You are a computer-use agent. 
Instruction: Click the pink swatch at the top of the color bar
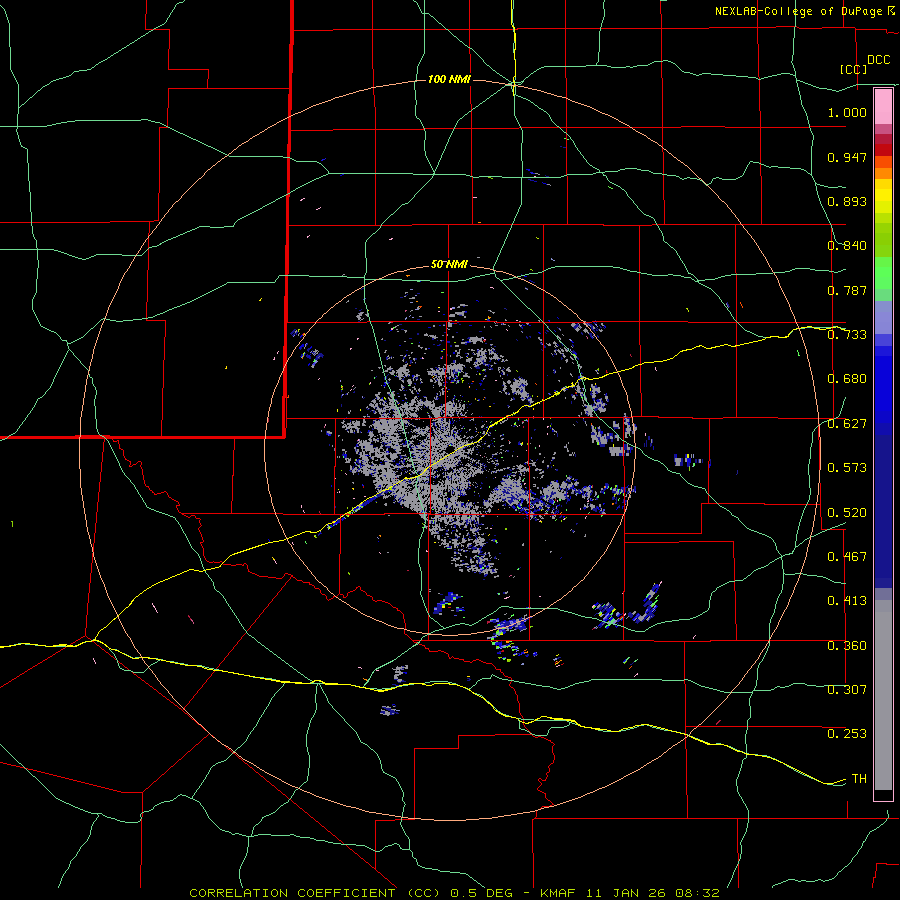click(x=883, y=106)
